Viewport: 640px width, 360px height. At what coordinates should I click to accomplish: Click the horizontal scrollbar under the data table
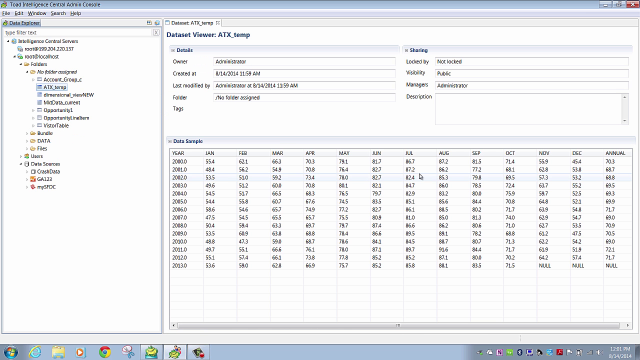398,325
